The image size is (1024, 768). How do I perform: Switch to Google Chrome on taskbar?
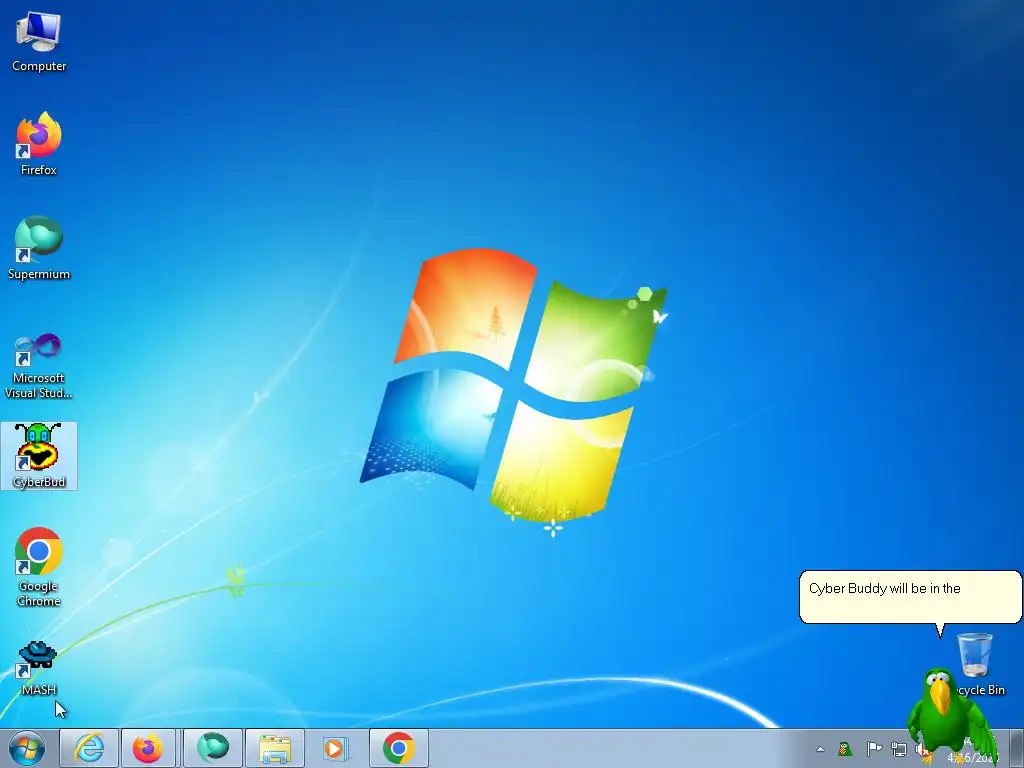[399, 748]
